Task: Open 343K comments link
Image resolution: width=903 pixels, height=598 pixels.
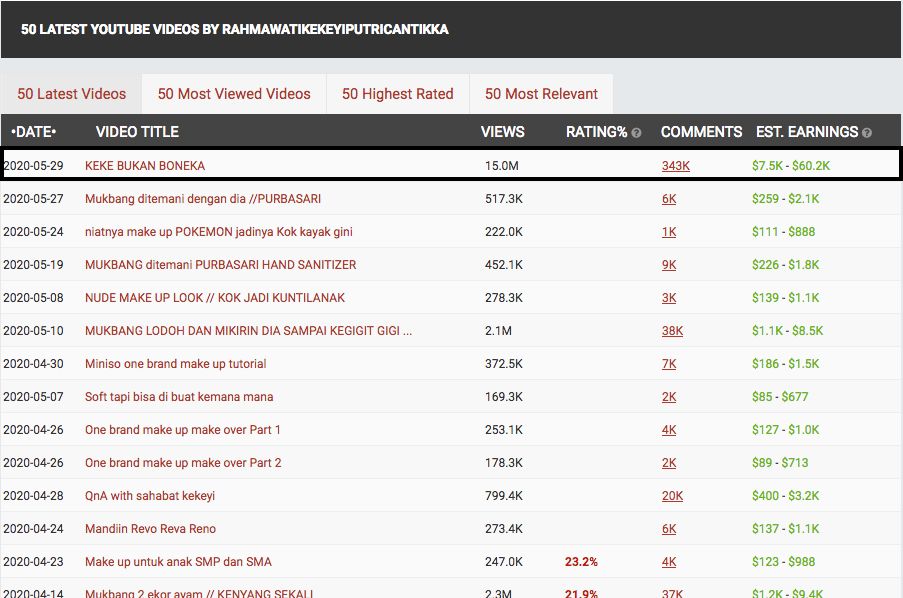Action: tap(675, 166)
